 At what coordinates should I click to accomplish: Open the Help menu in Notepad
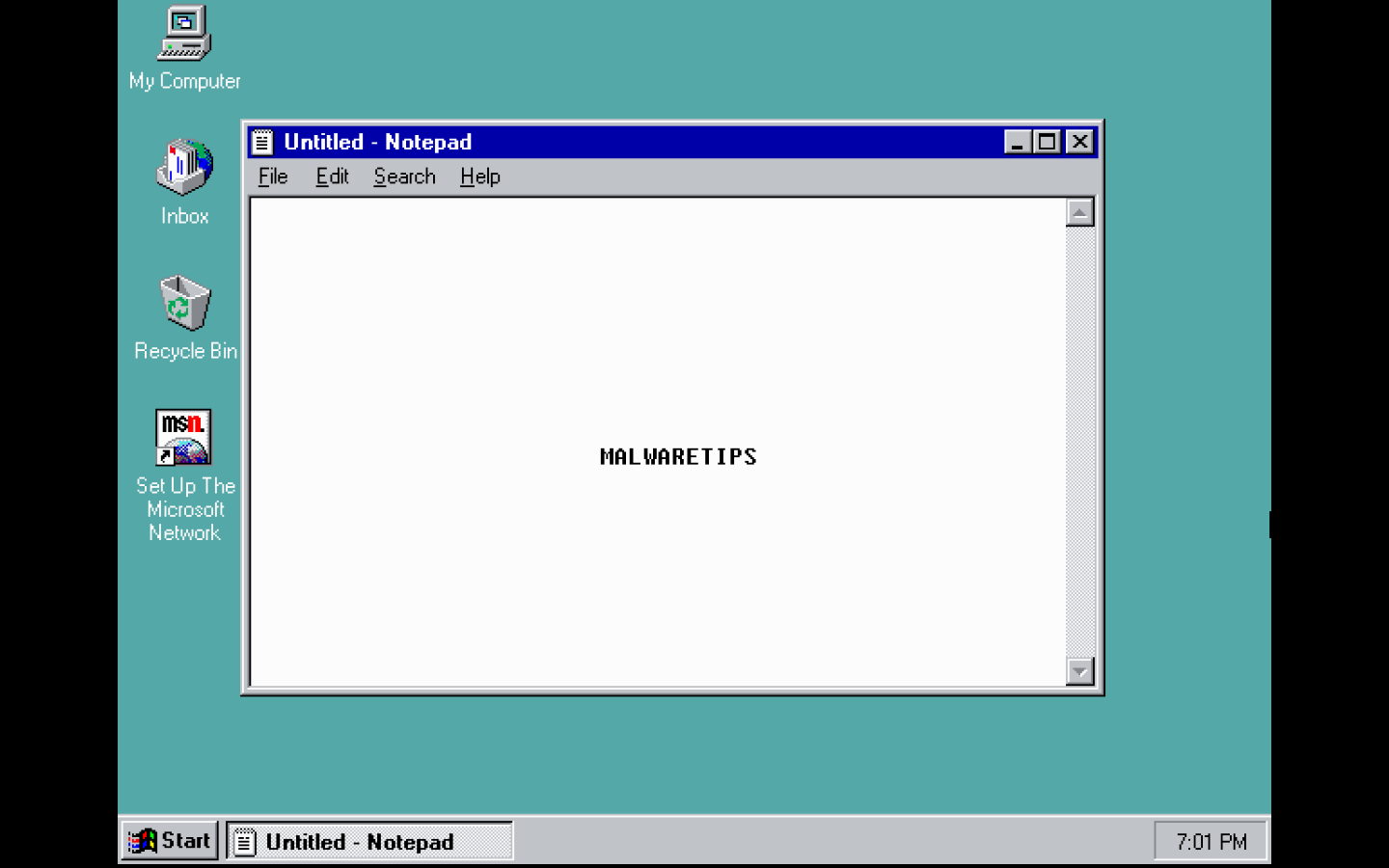coord(479,176)
